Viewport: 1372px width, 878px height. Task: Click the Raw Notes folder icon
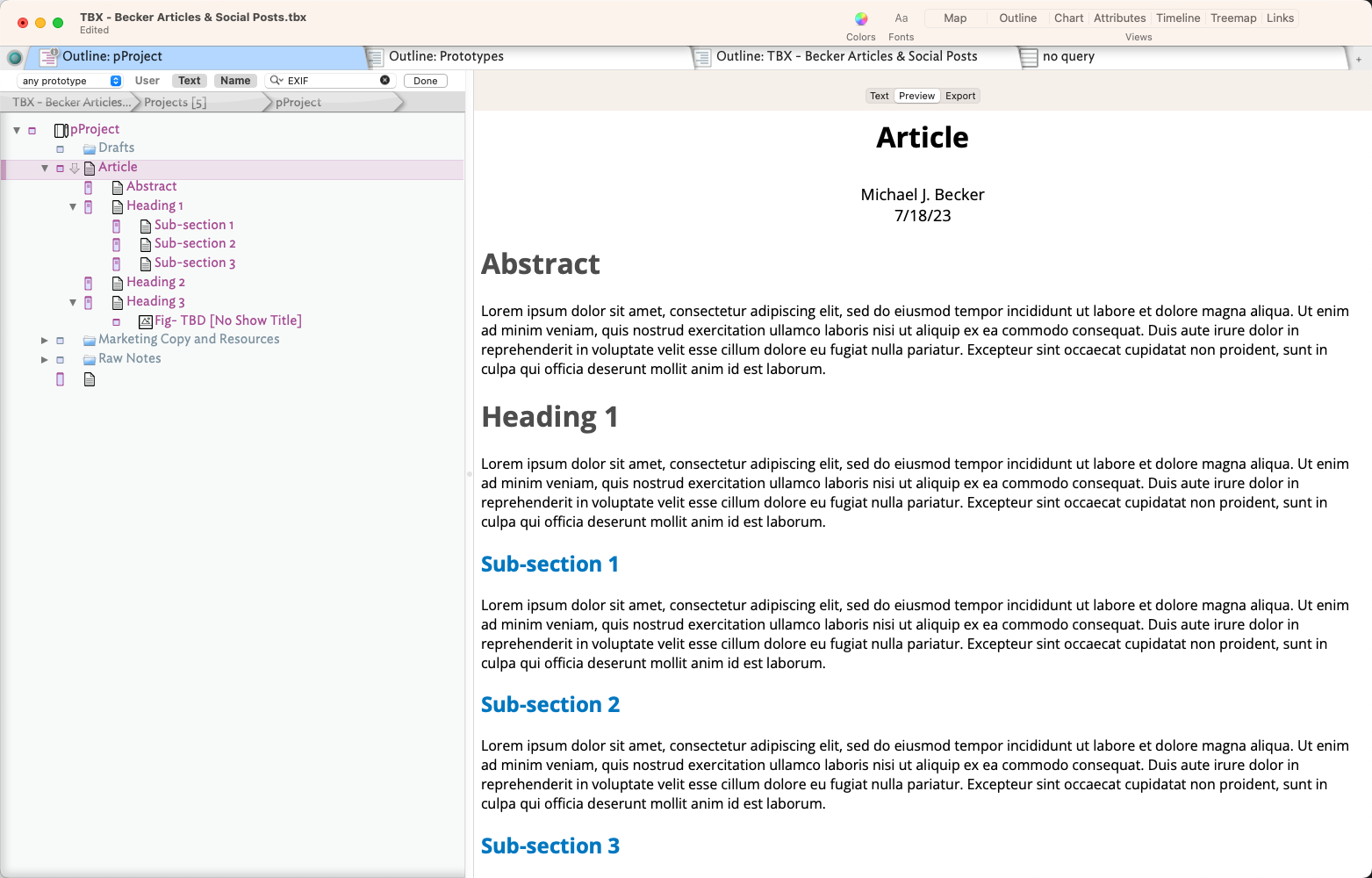tap(90, 359)
